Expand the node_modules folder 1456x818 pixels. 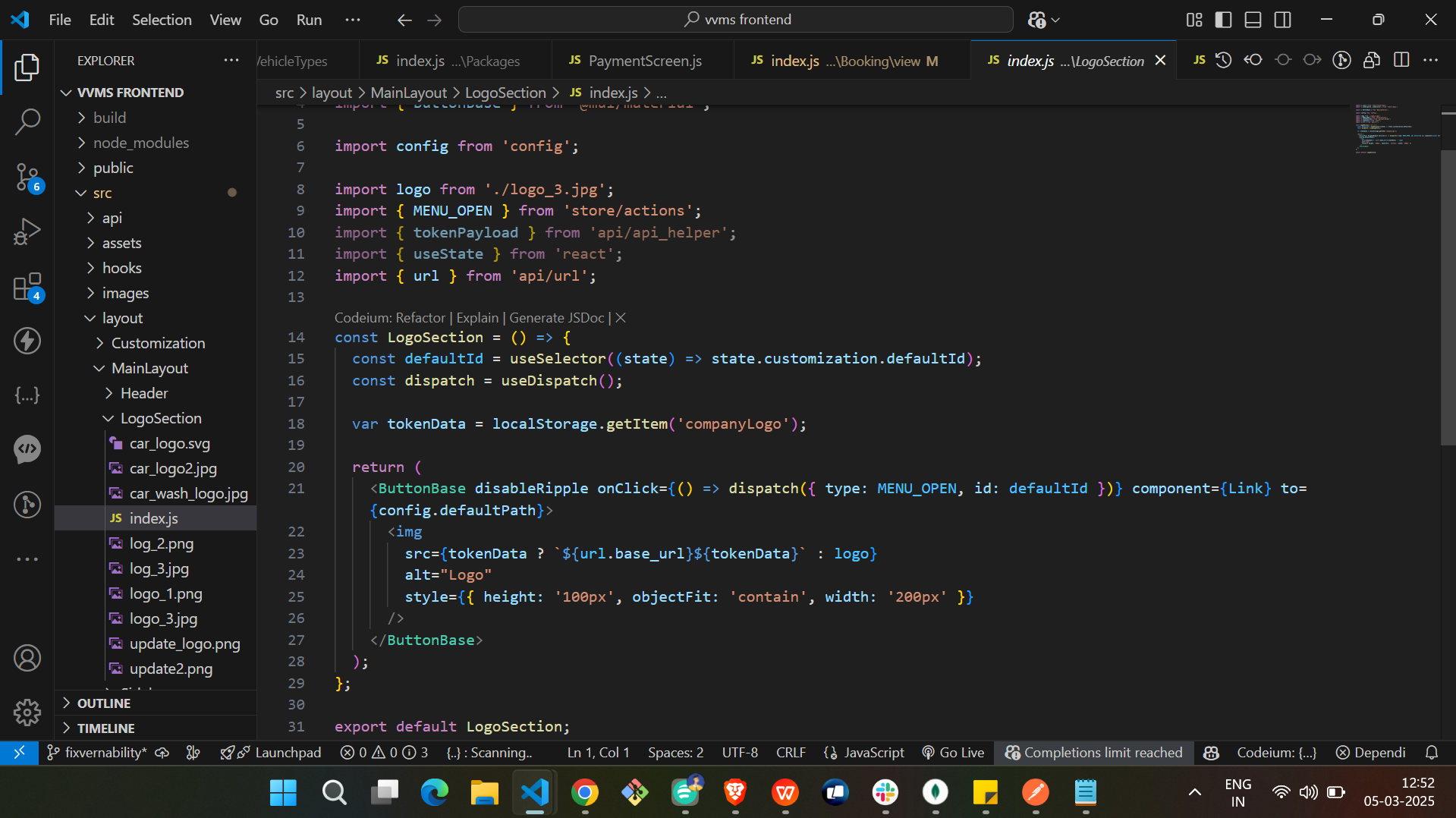pyautogui.click(x=140, y=143)
